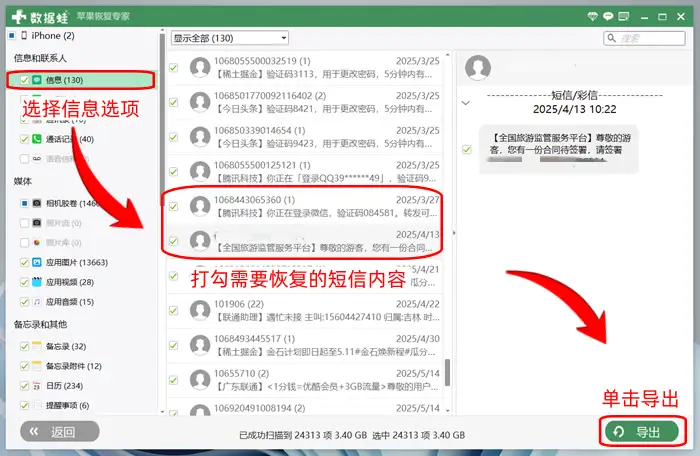Click the Export (导出) button
The height and width of the screenshot is (456, 700).
[642, 431]
